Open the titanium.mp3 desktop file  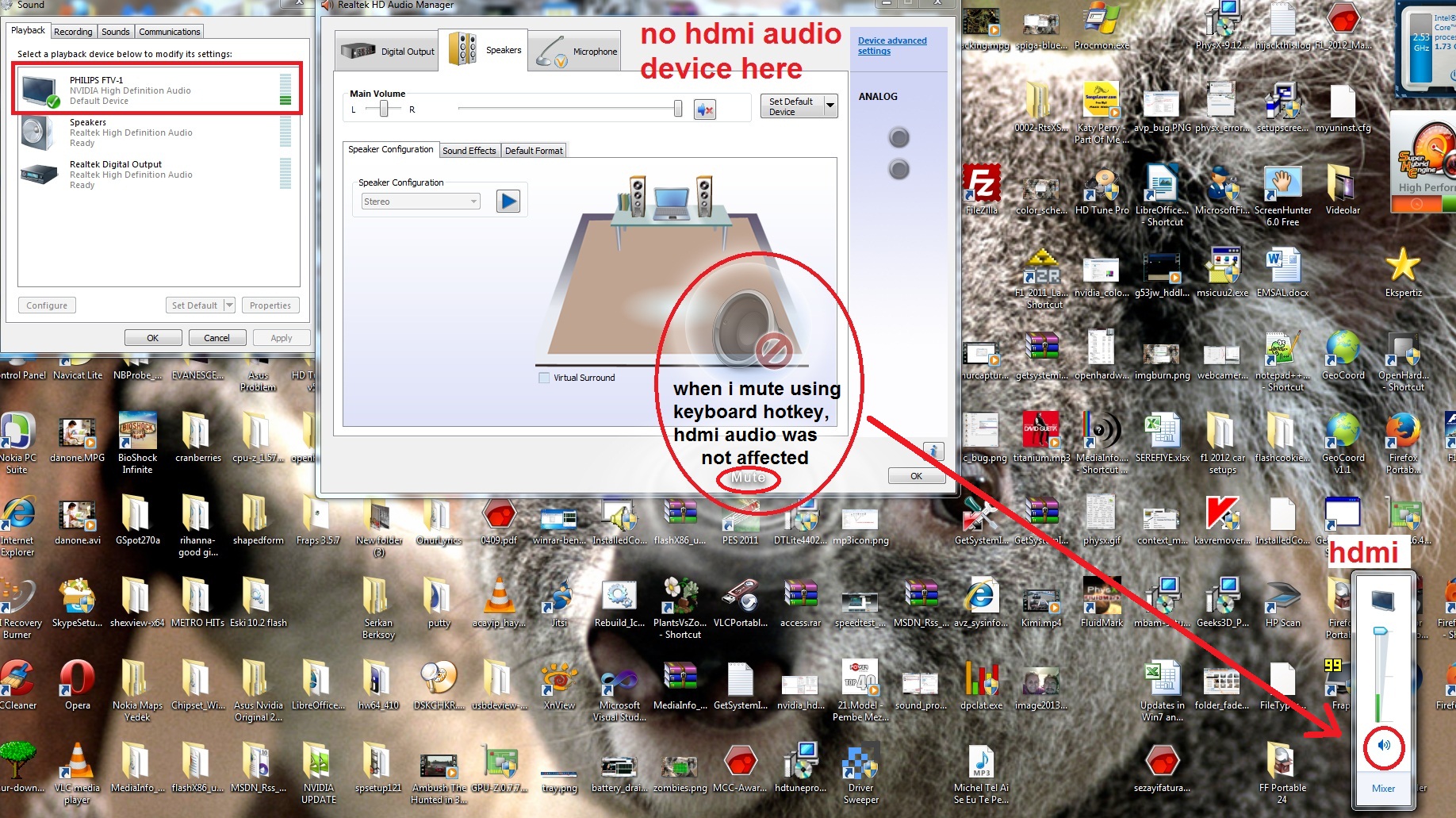click(x=1041, y=437)
